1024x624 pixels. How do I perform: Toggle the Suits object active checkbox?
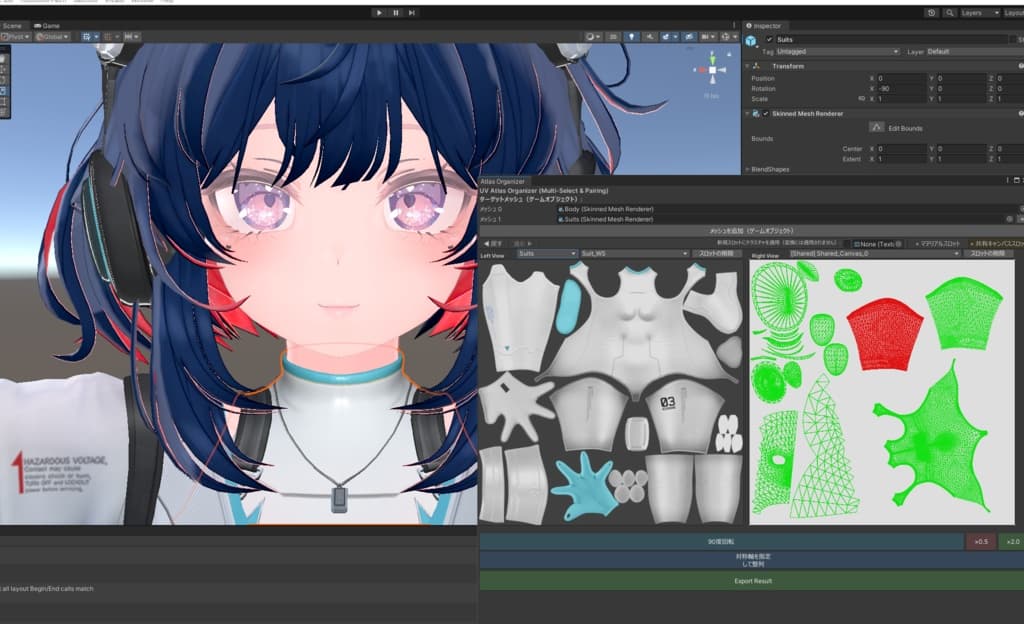tap(768, 39)
